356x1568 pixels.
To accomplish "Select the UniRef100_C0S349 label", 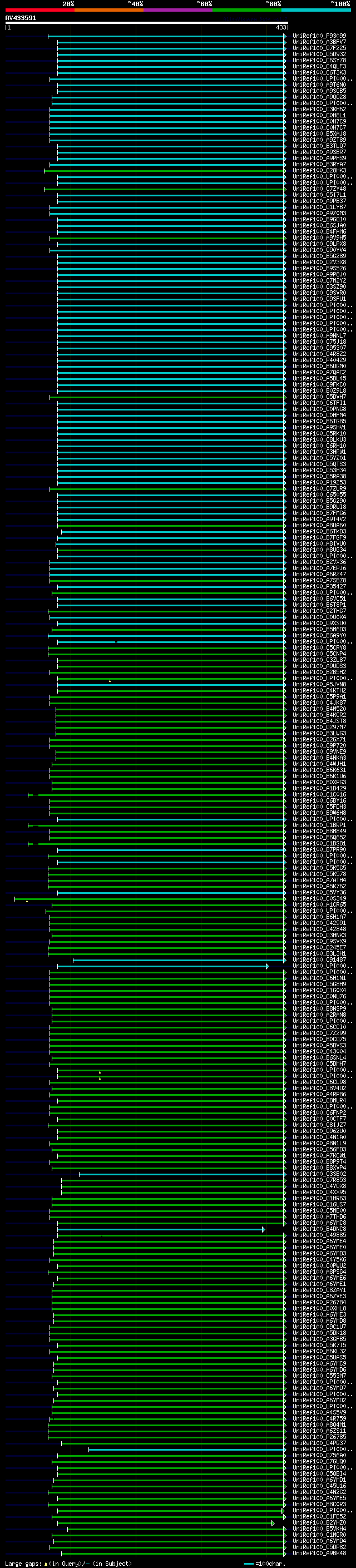I will pos(319,899).
